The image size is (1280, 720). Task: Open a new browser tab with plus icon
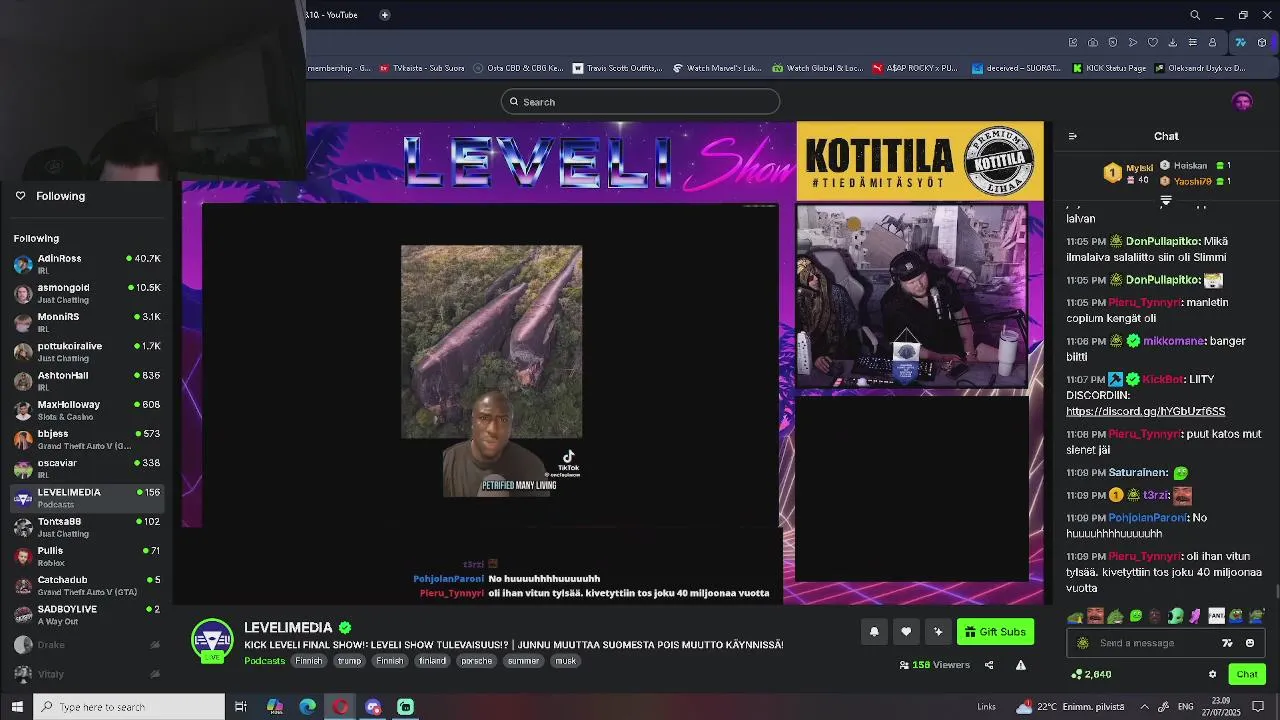385,15
